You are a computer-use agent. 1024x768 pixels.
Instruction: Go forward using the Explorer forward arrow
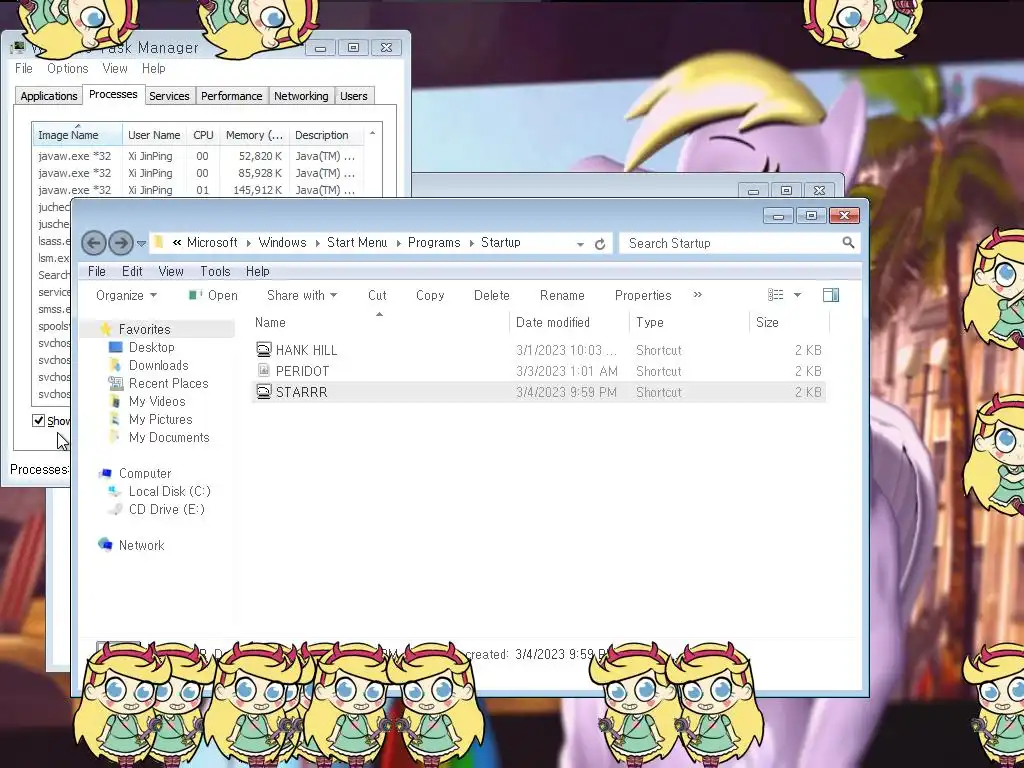point(121,244)
